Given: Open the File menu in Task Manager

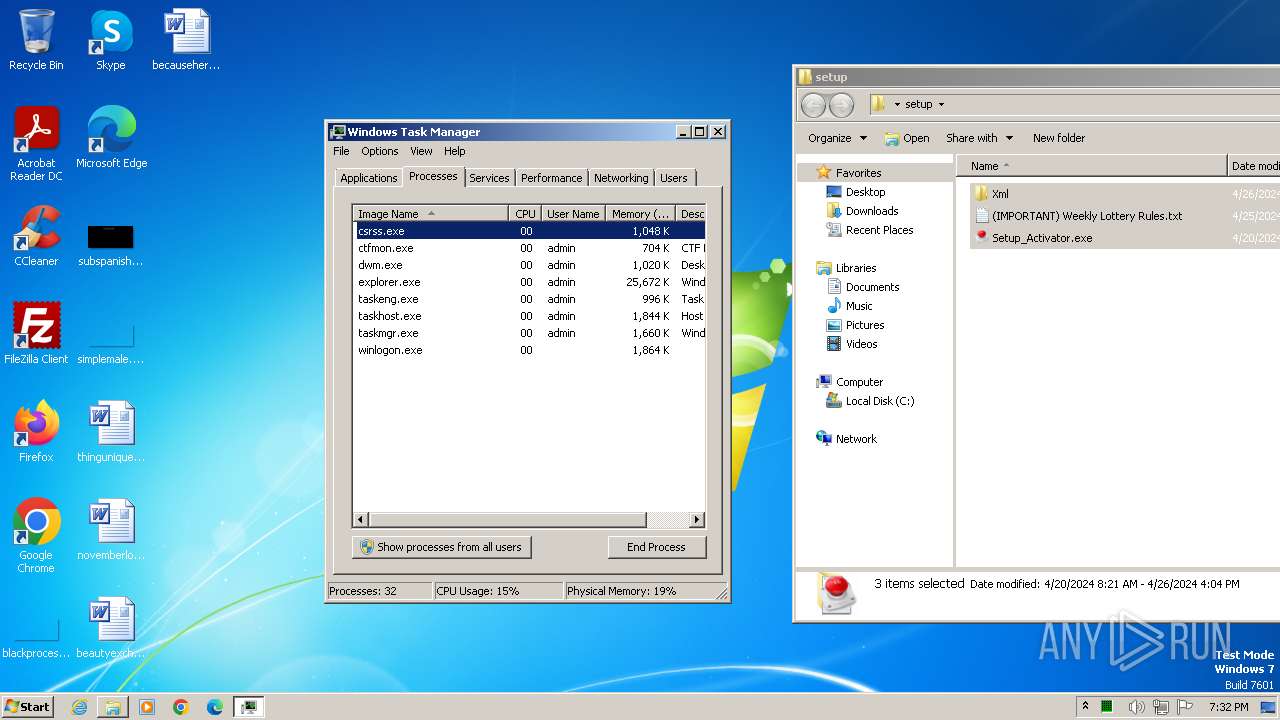Looking at the screenshot, I should (x=341, y=151).
